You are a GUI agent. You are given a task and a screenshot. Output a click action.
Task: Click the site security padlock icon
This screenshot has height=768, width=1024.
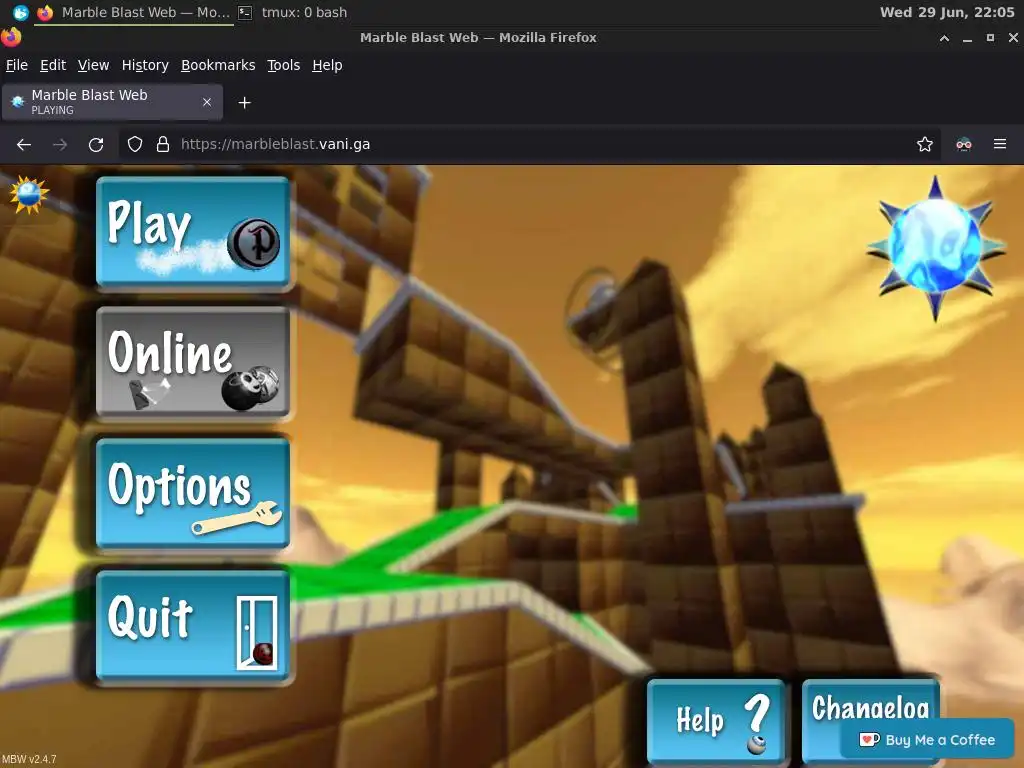pos(163,144)
